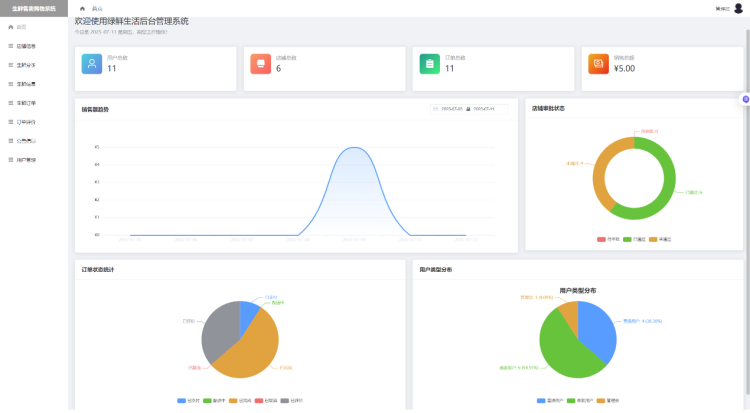Screen dimensions: 750x413
Task: Click the 首页 breadcrumb link
Action: (97, 8)
